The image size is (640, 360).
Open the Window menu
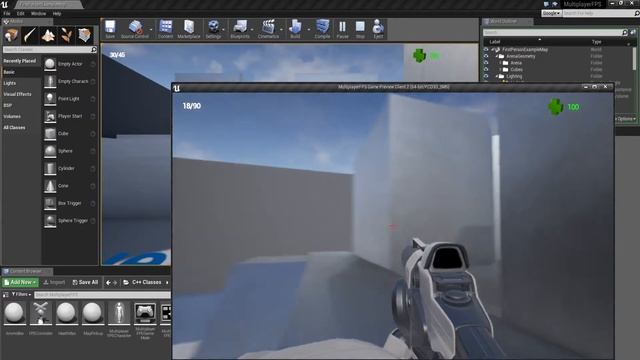point(38,13)
